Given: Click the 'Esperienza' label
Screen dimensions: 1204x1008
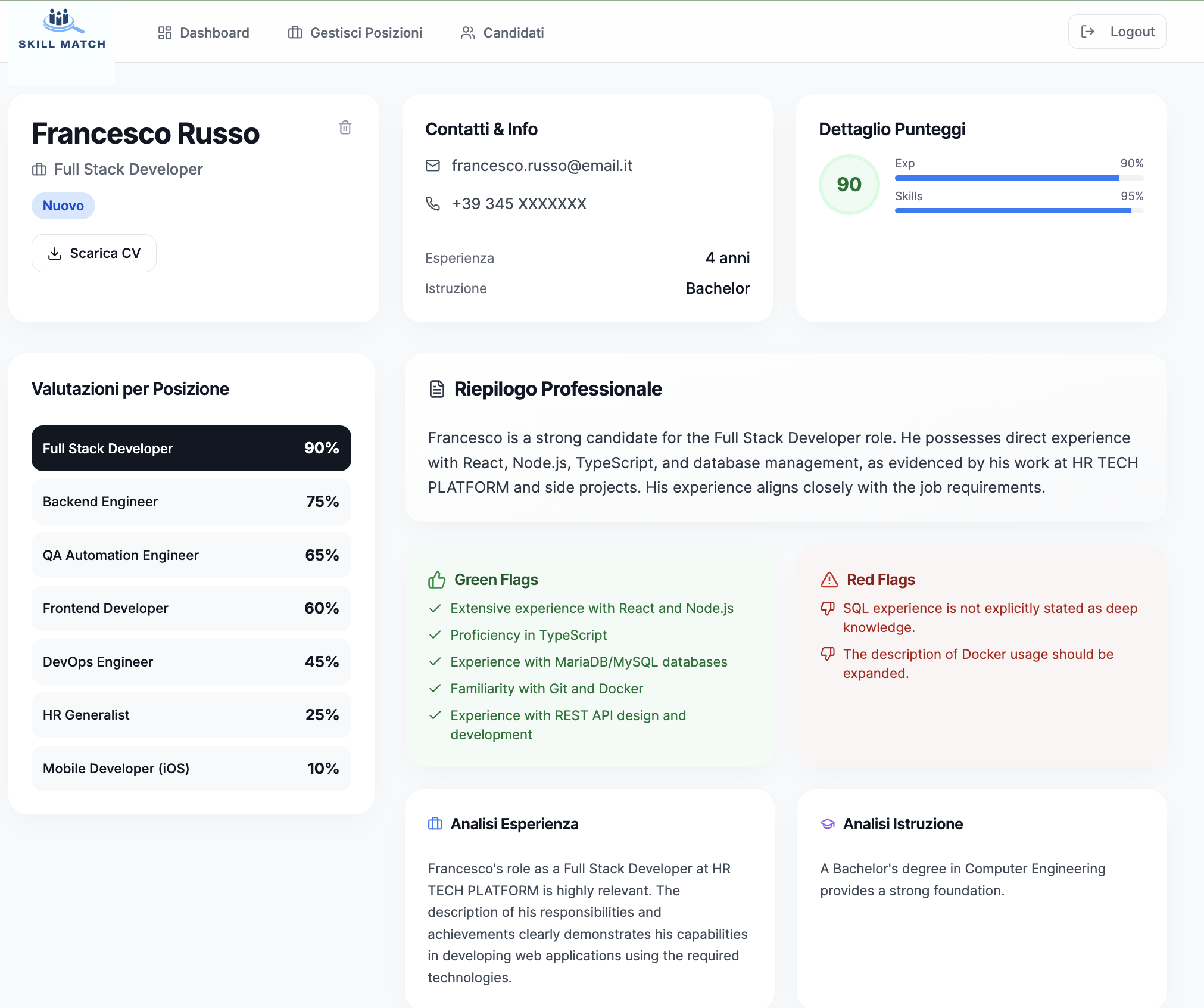Looking at the screenshot, I should pyautogui.click(x=460, y=258).
